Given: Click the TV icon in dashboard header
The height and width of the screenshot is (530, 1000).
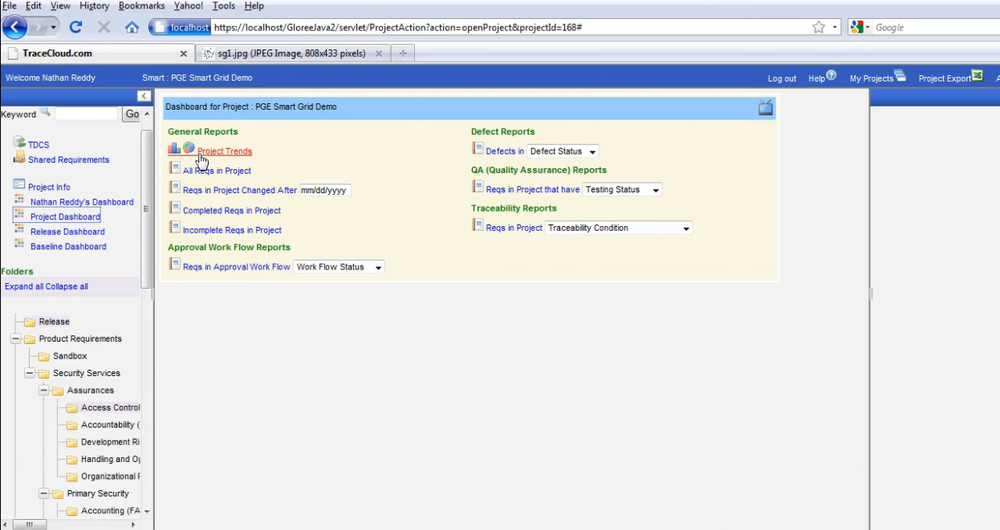Looking at the screenshot, I should (765, 107).
